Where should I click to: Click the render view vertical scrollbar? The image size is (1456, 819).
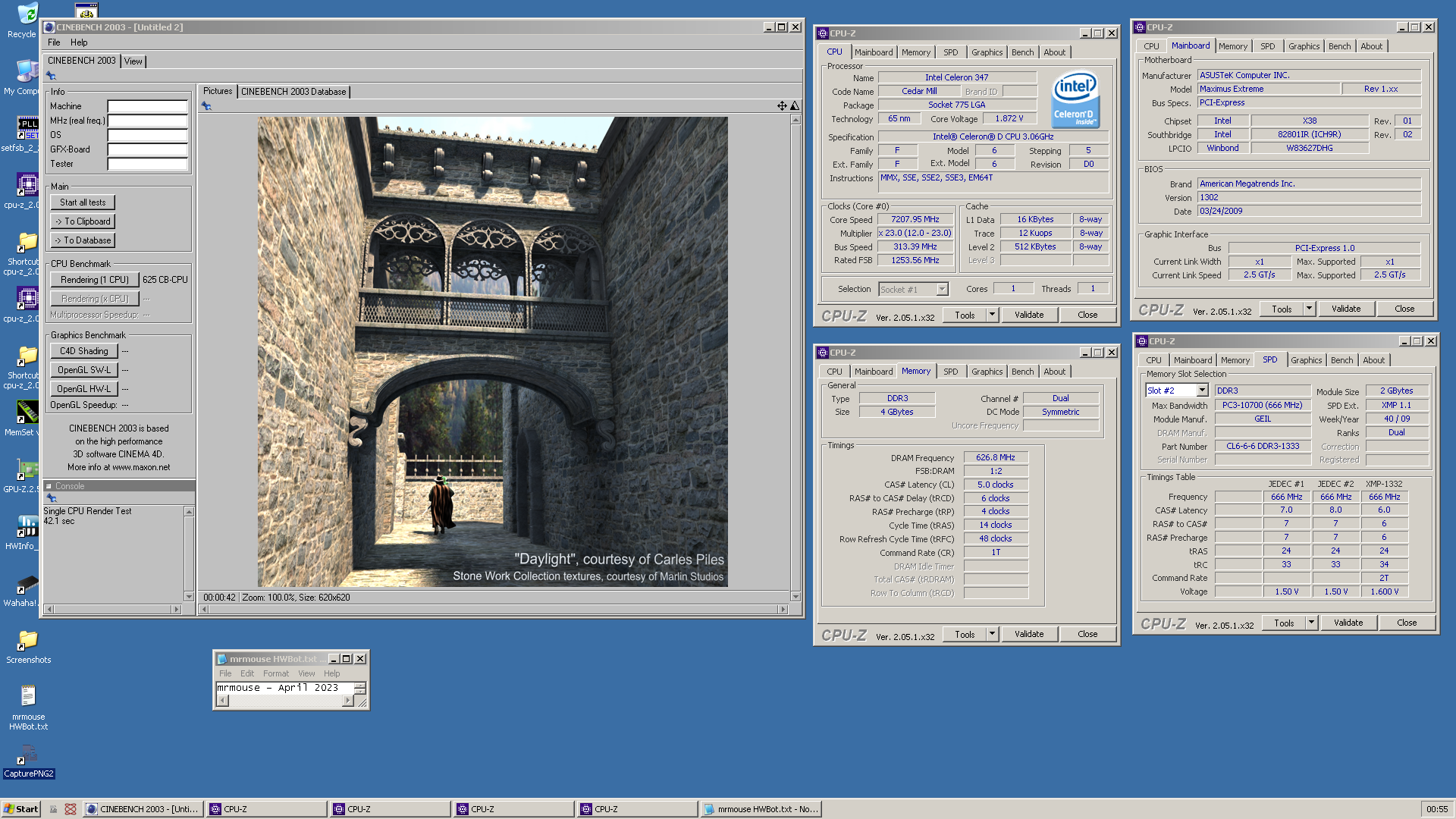(795, 358)
